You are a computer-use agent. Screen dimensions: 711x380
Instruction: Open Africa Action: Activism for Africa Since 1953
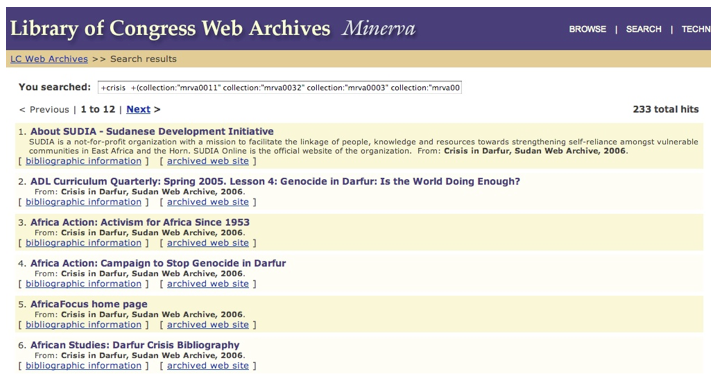140,222
